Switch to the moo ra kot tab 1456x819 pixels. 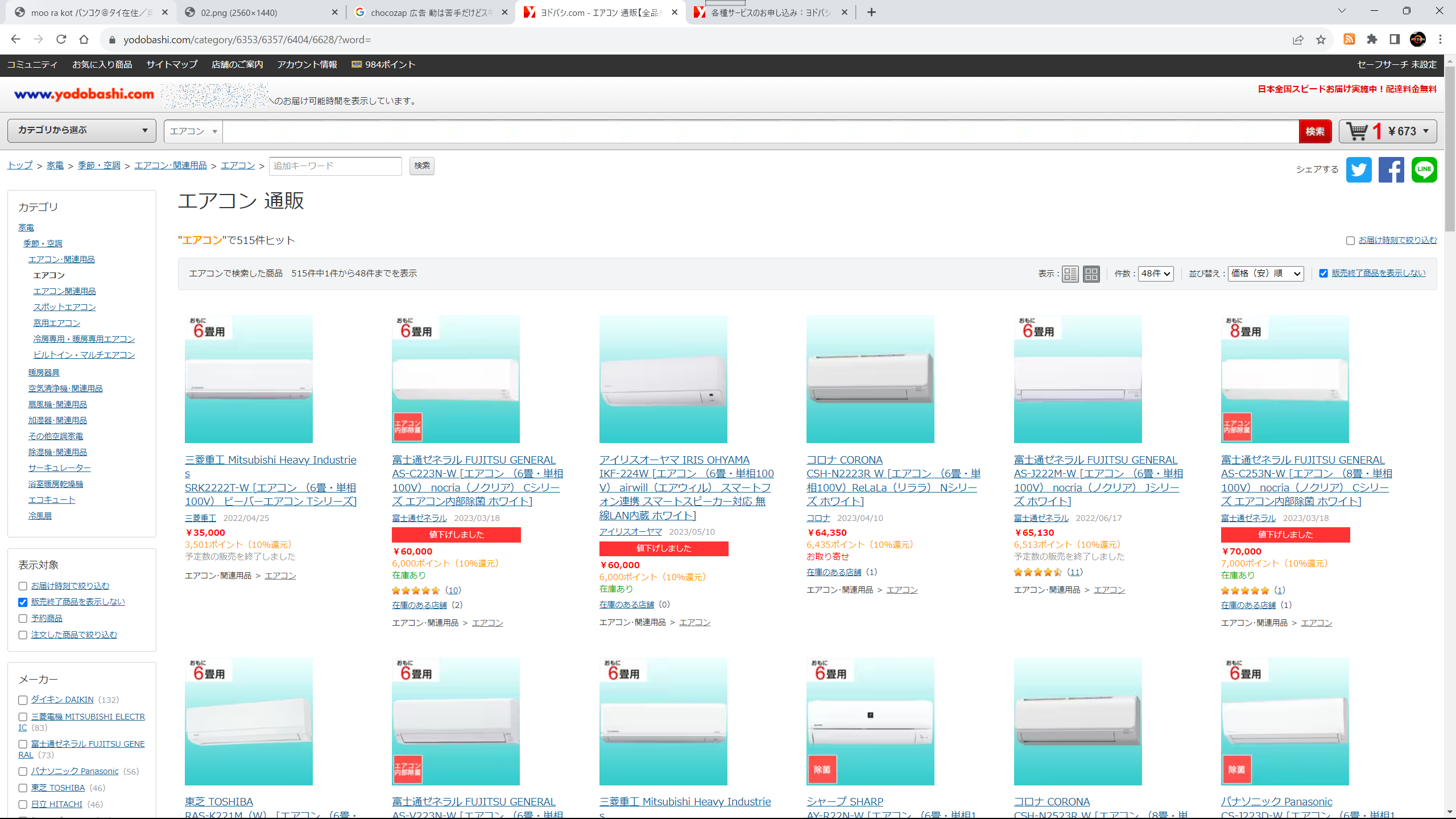pyautogui.click(x=92, y=13)
